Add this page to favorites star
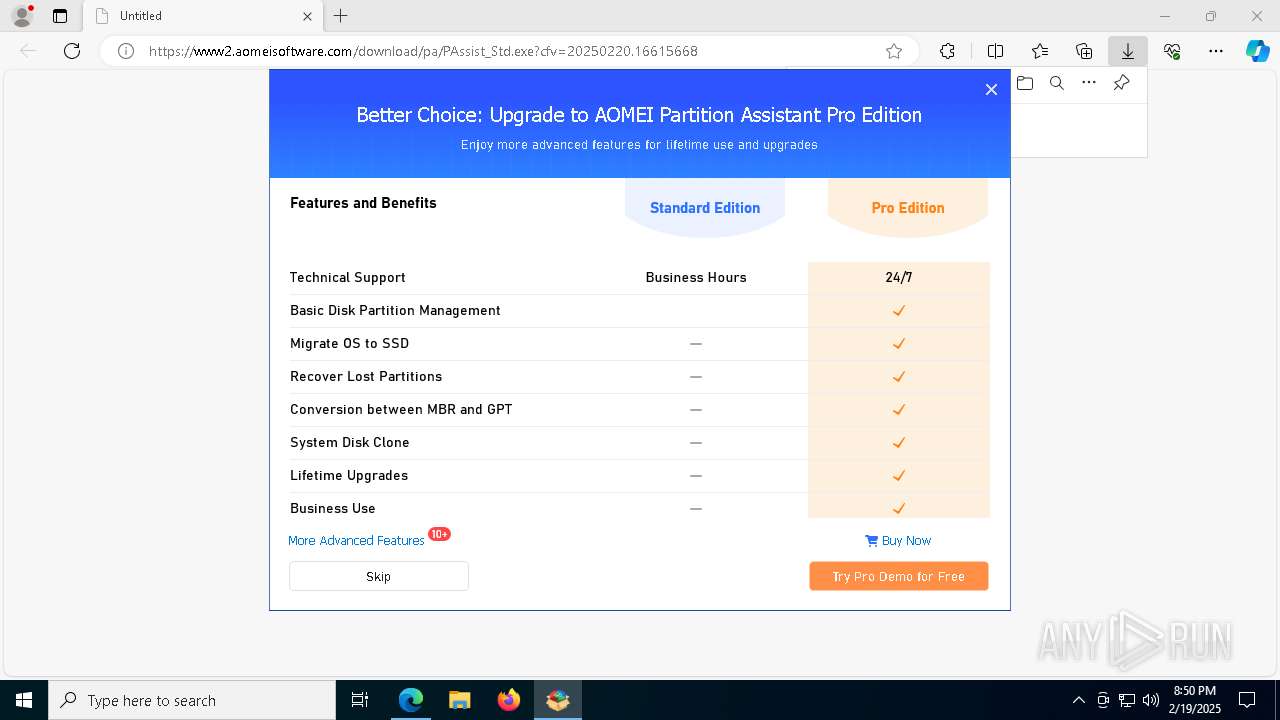This screenshot has width=1280, height=720. (x=894, y=51)
